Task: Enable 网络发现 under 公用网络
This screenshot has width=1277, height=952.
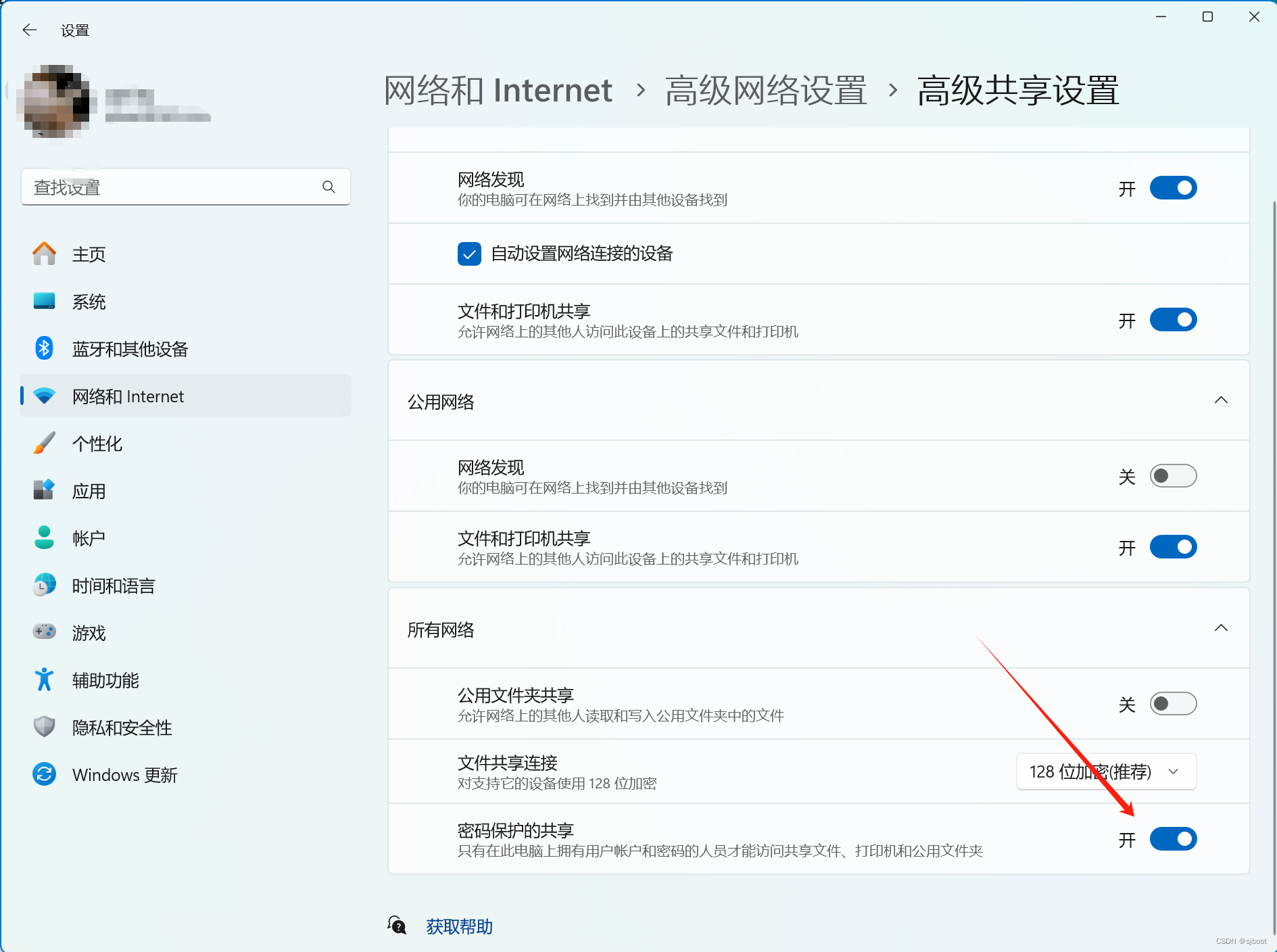Action: point(1174,476)
